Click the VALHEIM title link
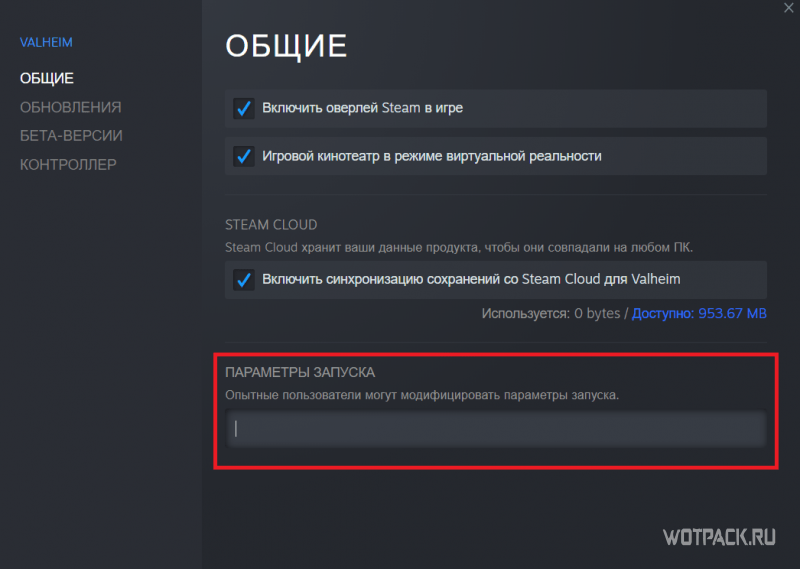800x569 pixels. tap(46, 42)
